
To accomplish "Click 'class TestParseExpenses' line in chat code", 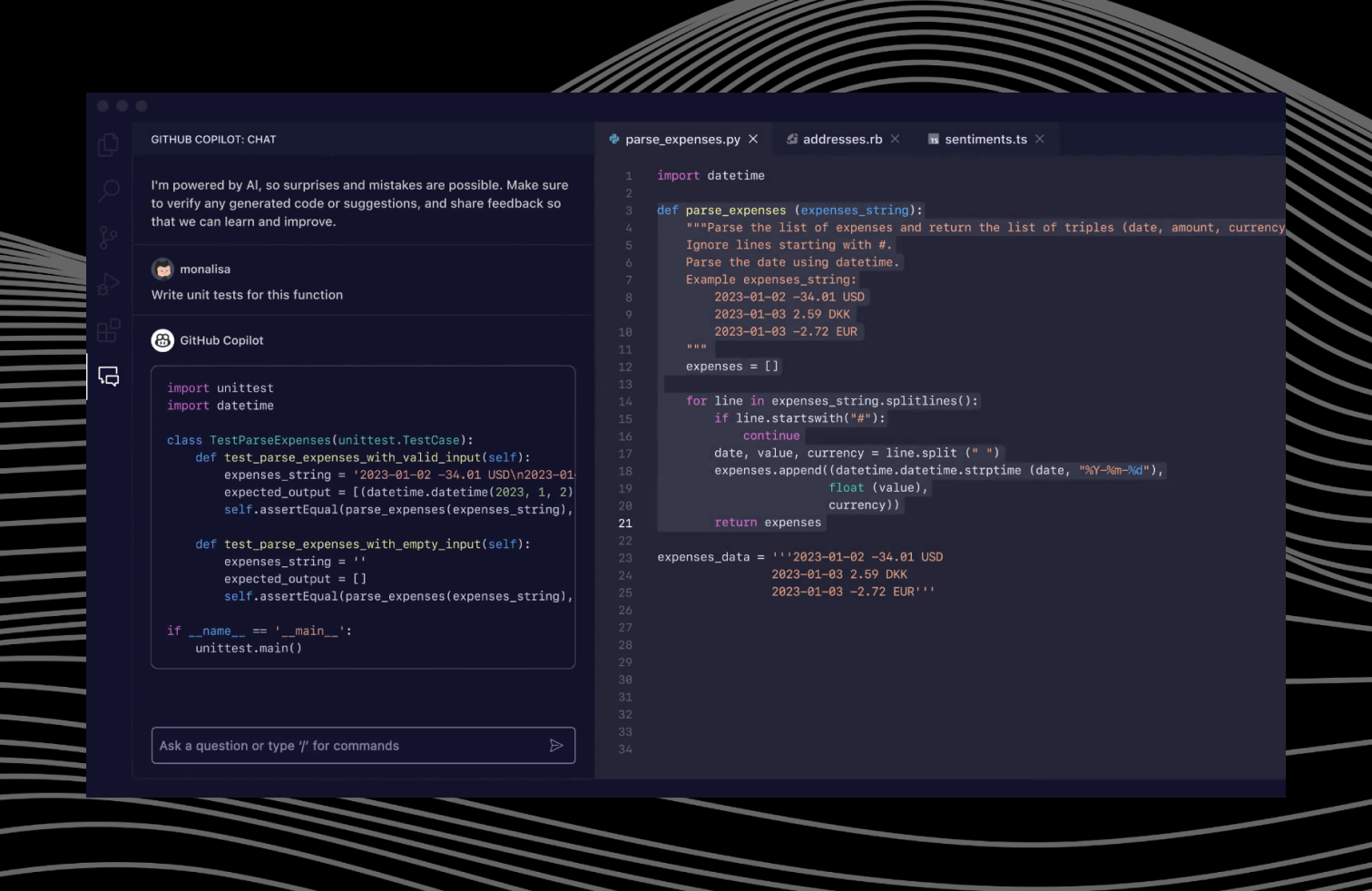I will [320, 440].
